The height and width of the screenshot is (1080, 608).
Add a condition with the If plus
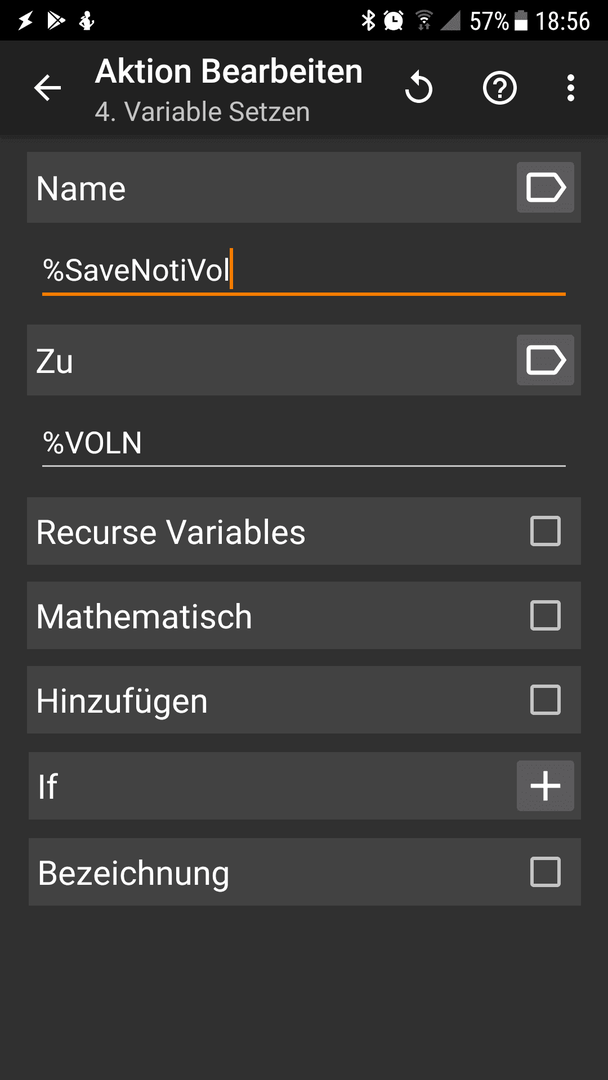point(545,786)
